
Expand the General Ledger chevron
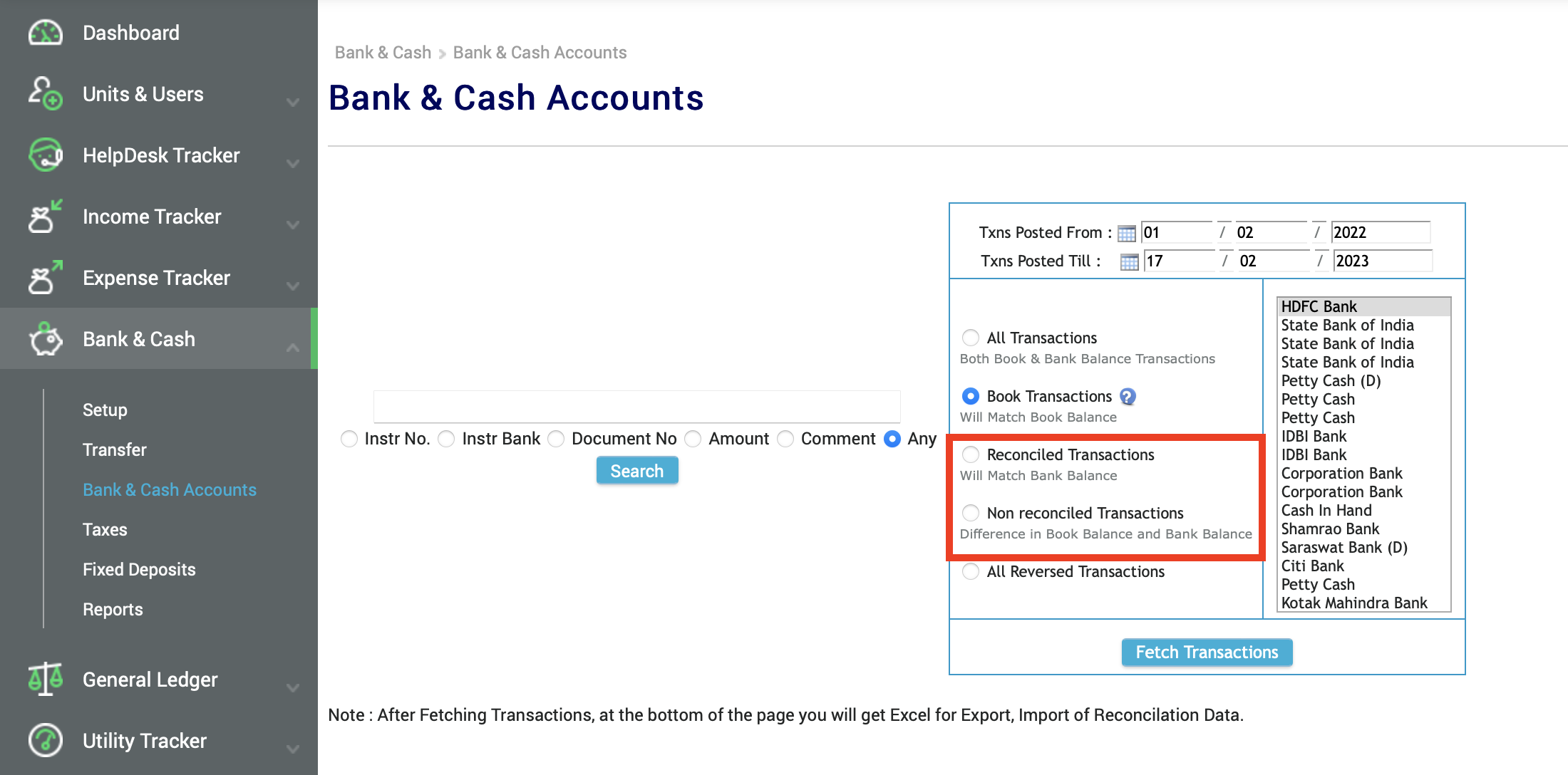tap(293, 688)
